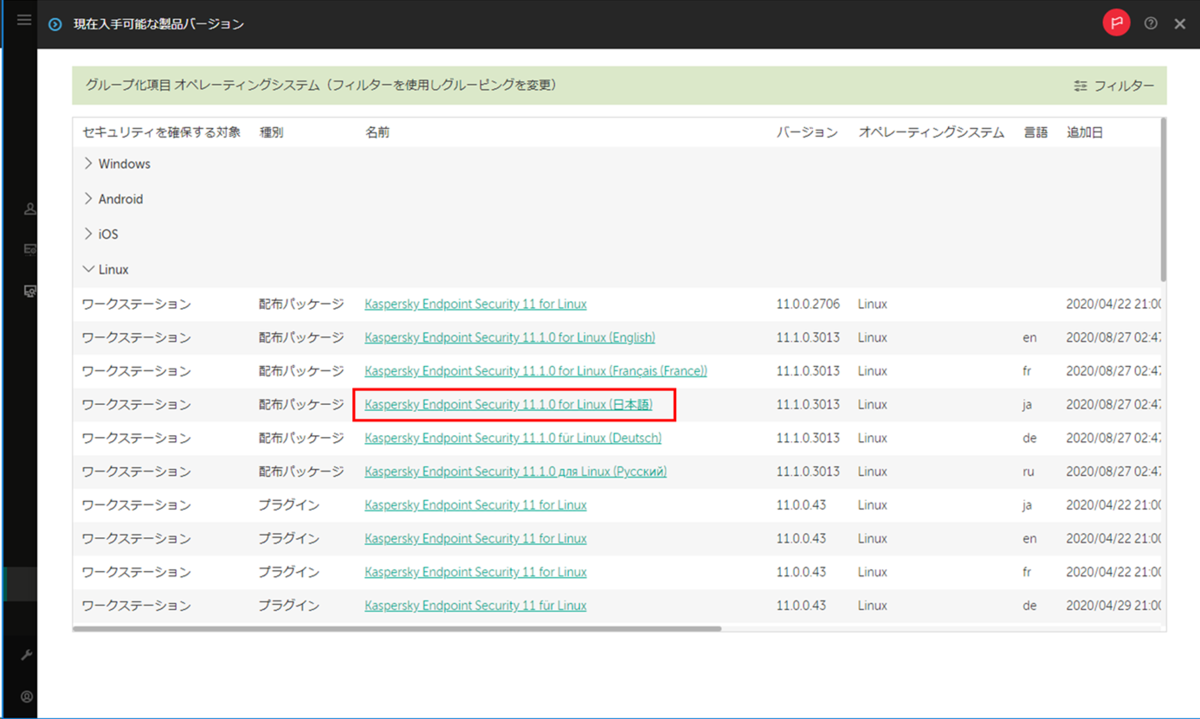This screenshot has width=1200, height=719.
Task: Click the wrench settings icon near bottom sidebar
Action: [x=28, y=655]
